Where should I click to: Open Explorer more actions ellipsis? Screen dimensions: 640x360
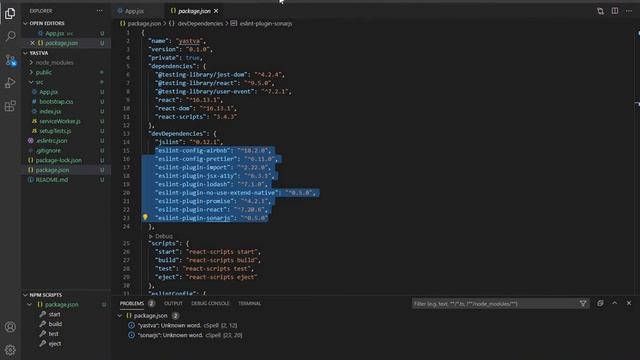click(100, 11)
